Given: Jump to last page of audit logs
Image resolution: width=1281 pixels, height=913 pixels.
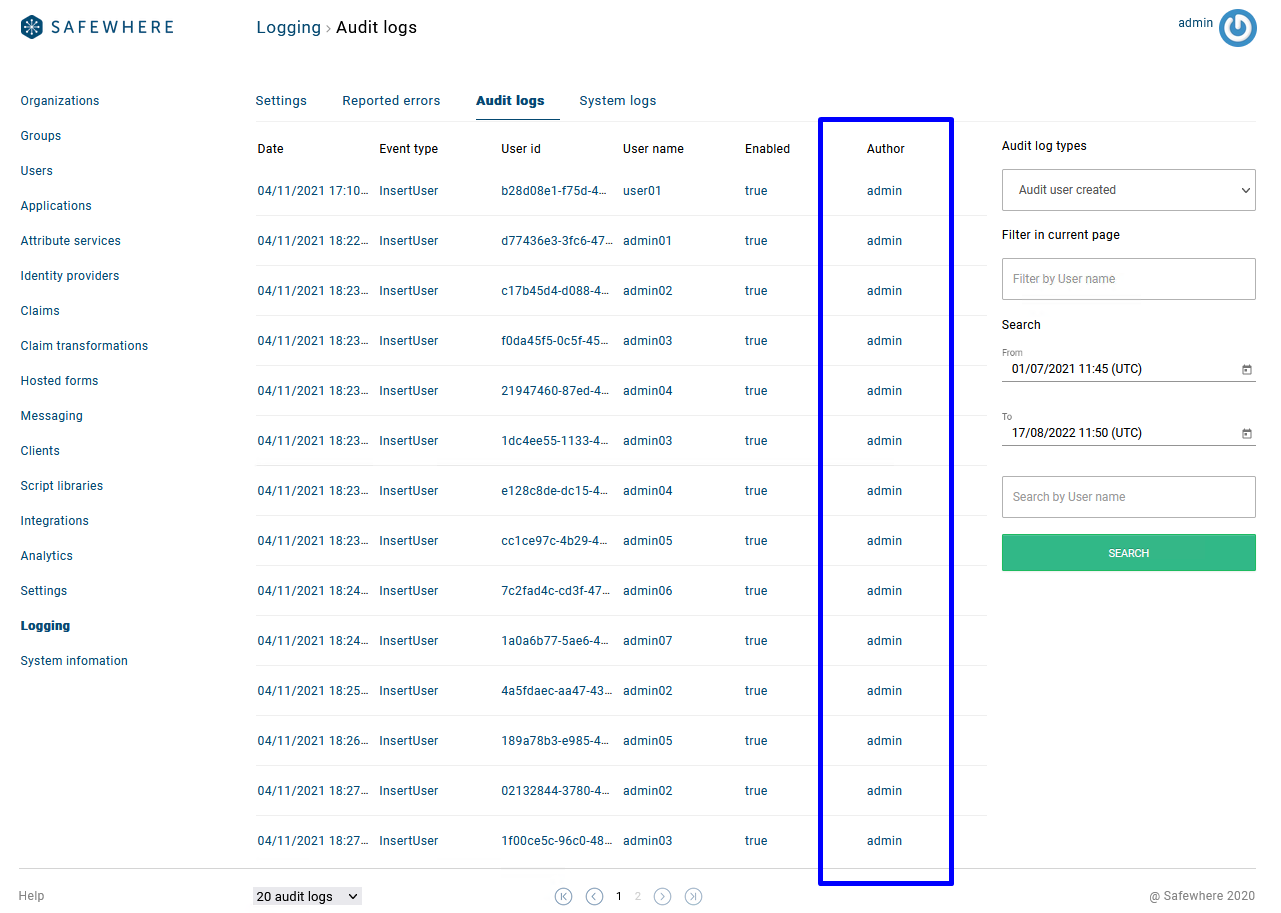Looking at the screenshot, I should (x=693, y=897).
